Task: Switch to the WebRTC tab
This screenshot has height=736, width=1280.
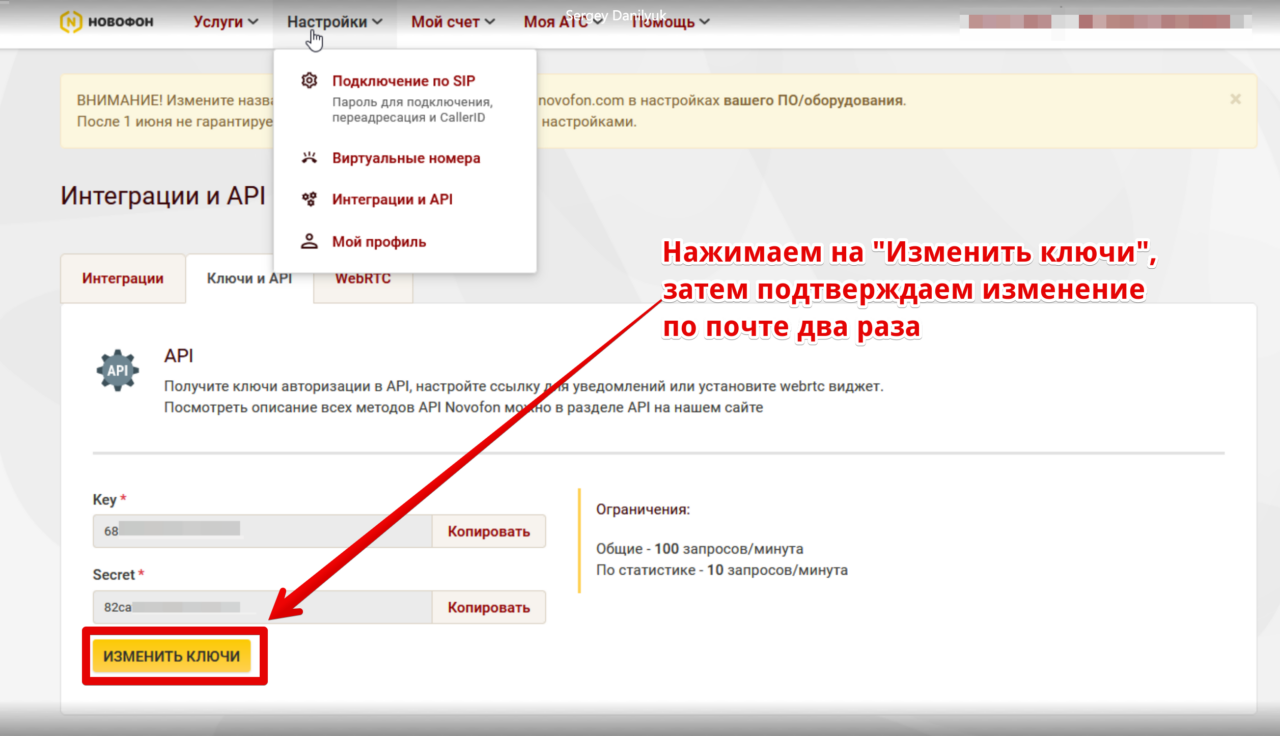Action: (x=363, y=279)
